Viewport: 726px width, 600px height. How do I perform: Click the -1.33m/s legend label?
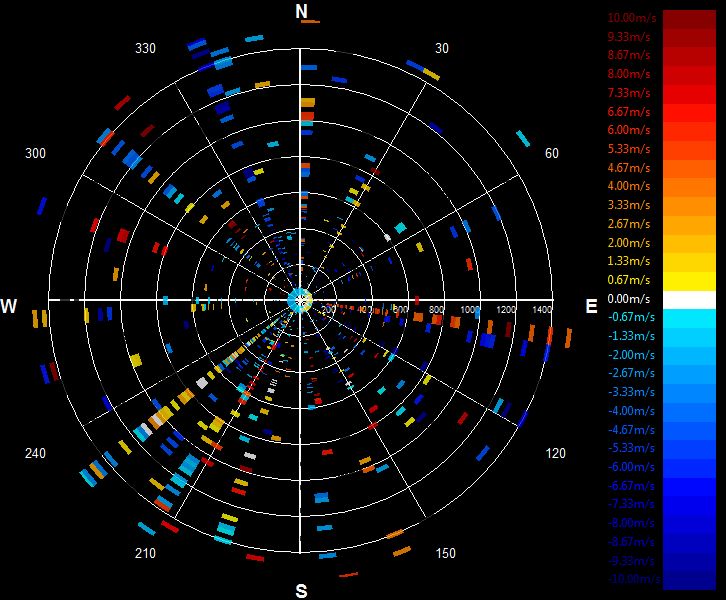tap(631, 336)
